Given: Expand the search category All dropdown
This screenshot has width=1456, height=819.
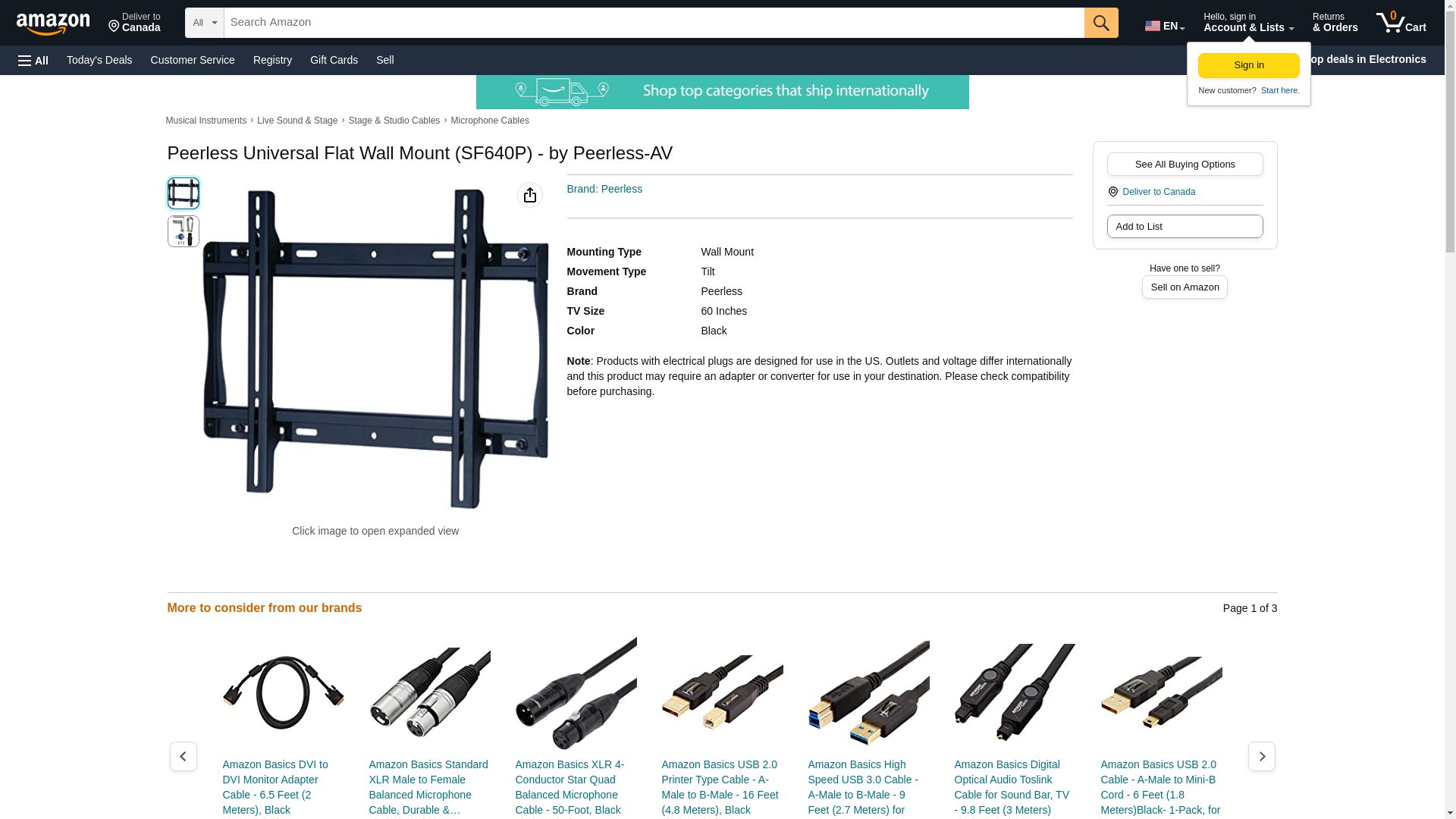Looking at the screenshot, I should pos(205,23).
